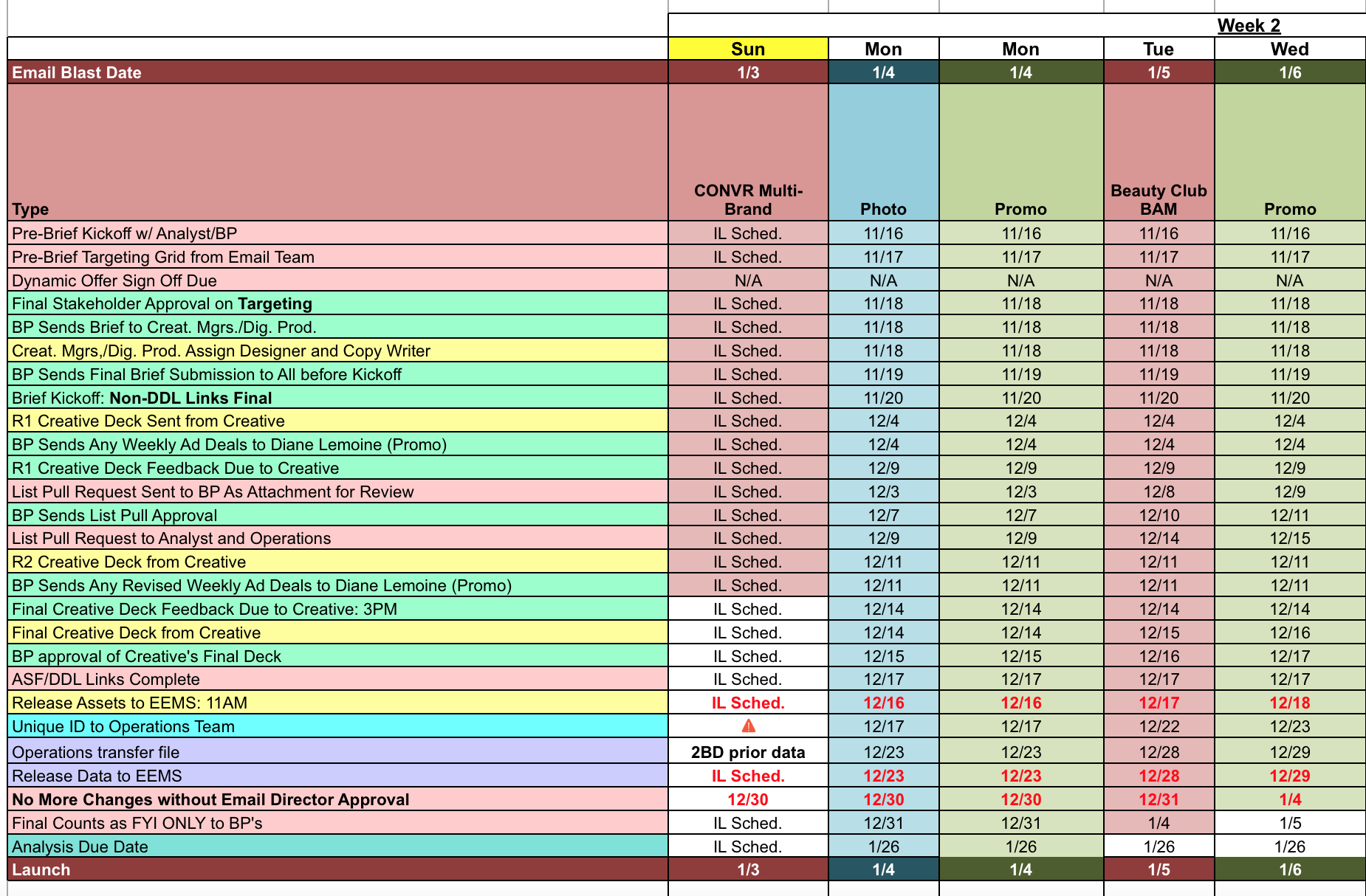Click 'Dynamic Offer Sign Off Due' row label
Viewport: 1366px width, 896px height.
pyautogui.click(x=337, y=280)
